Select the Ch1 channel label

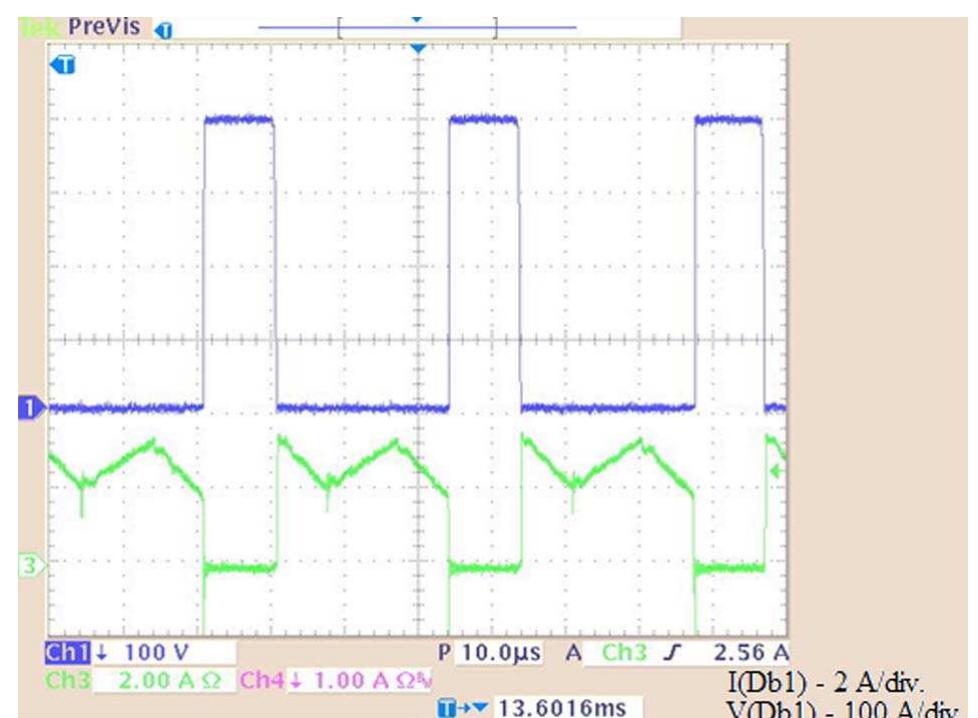point(68,653)
